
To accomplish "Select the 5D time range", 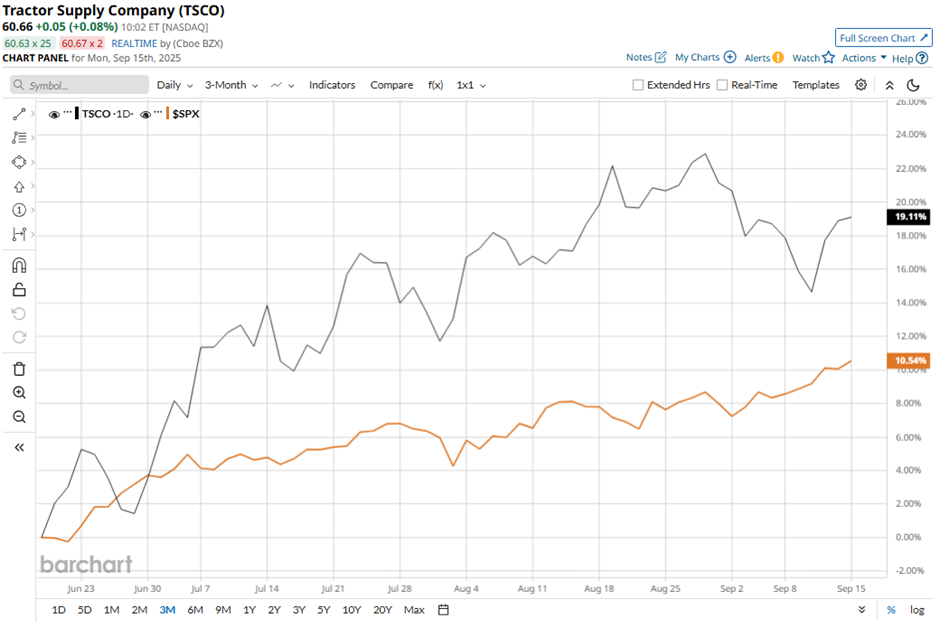I will 85,610.
